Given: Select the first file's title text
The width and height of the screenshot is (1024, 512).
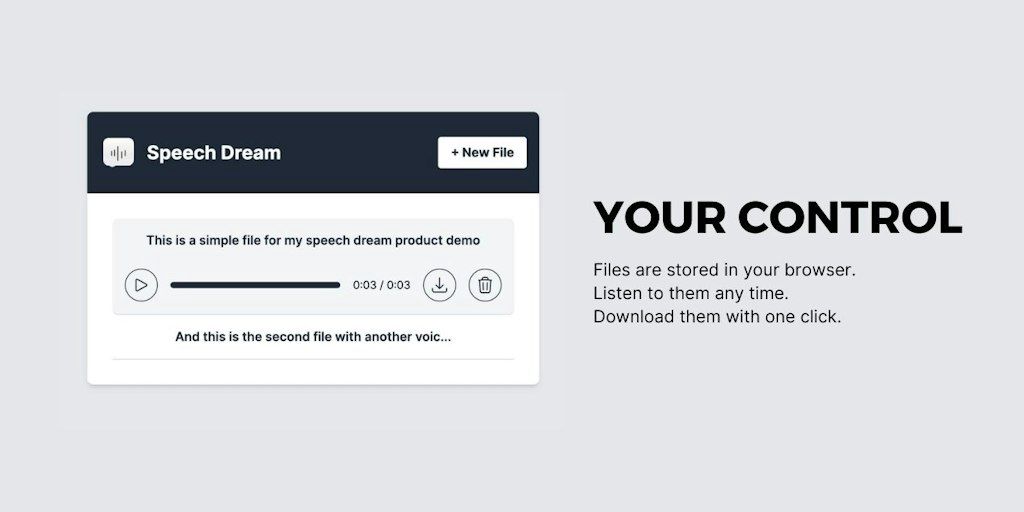Looking at the screenshot, I should (313, 240).
